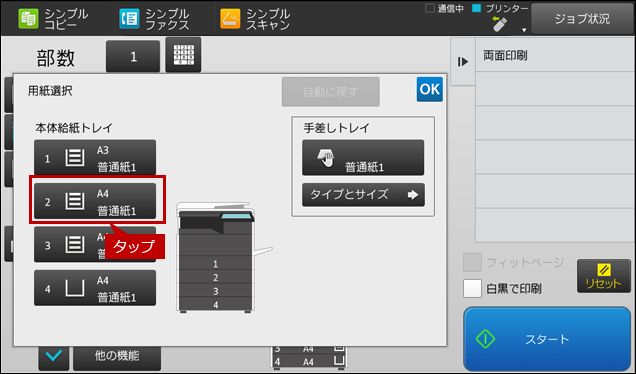The height and width of the screenshot is (374, 636).
Task: Open Simple Fax mode
Action: [154, 19]
